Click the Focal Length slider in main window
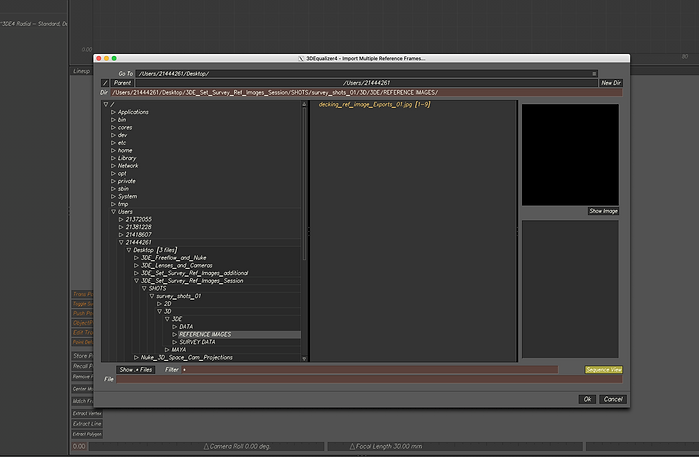This screenshot has width=699, height=457. pyautogui.click(x=455, y=446)
